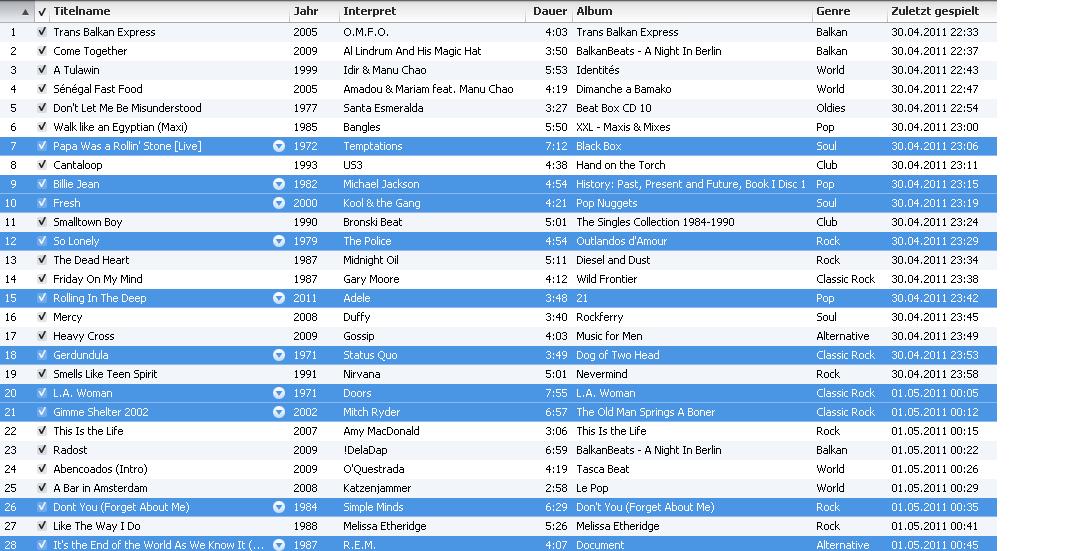Screen dimensions: 1080x551
Task: Select the track The Dead Heart
Action: 91,260
